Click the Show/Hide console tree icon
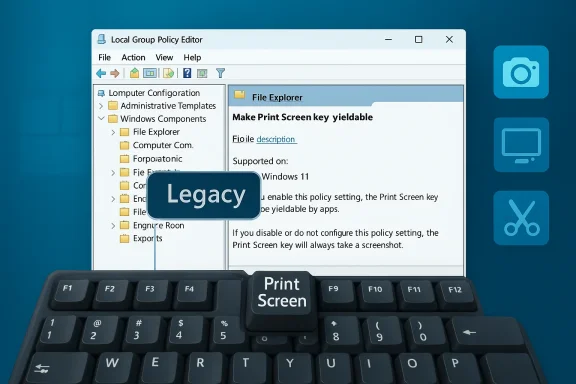The height and width of the screenshot is (384, 576). pyautogui.click(x=150, y=73)
